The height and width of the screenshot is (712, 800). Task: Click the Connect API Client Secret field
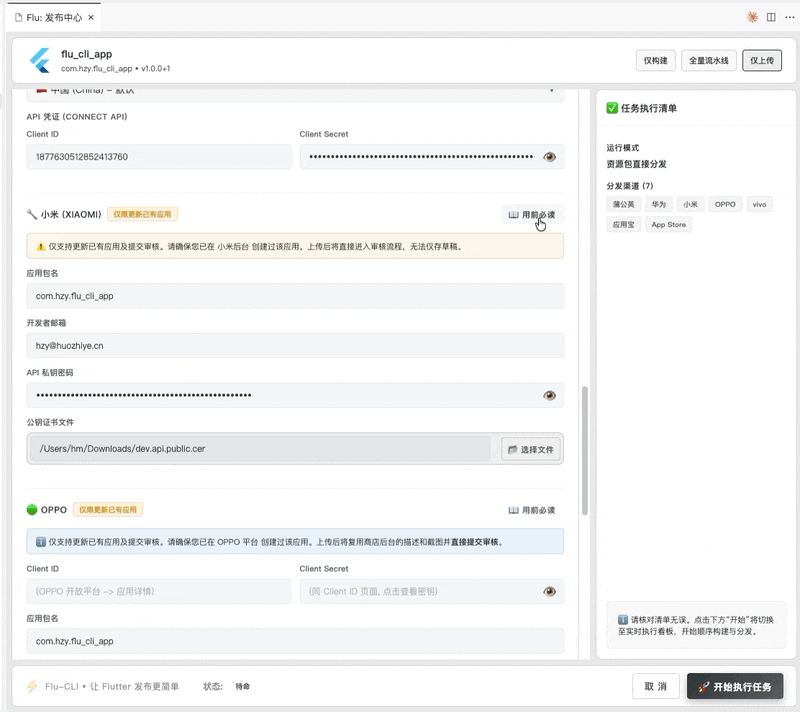click(x=432, y=157)
